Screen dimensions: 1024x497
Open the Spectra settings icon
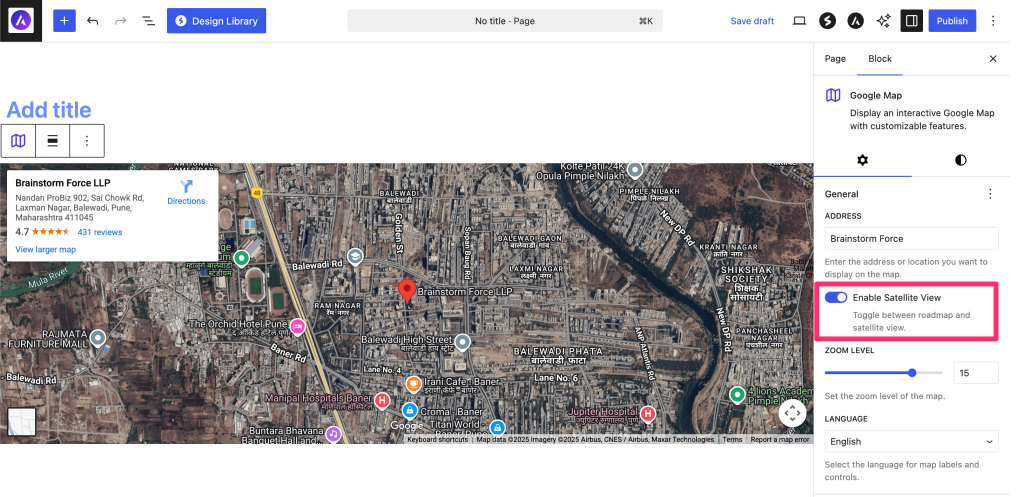pos(827,20)
